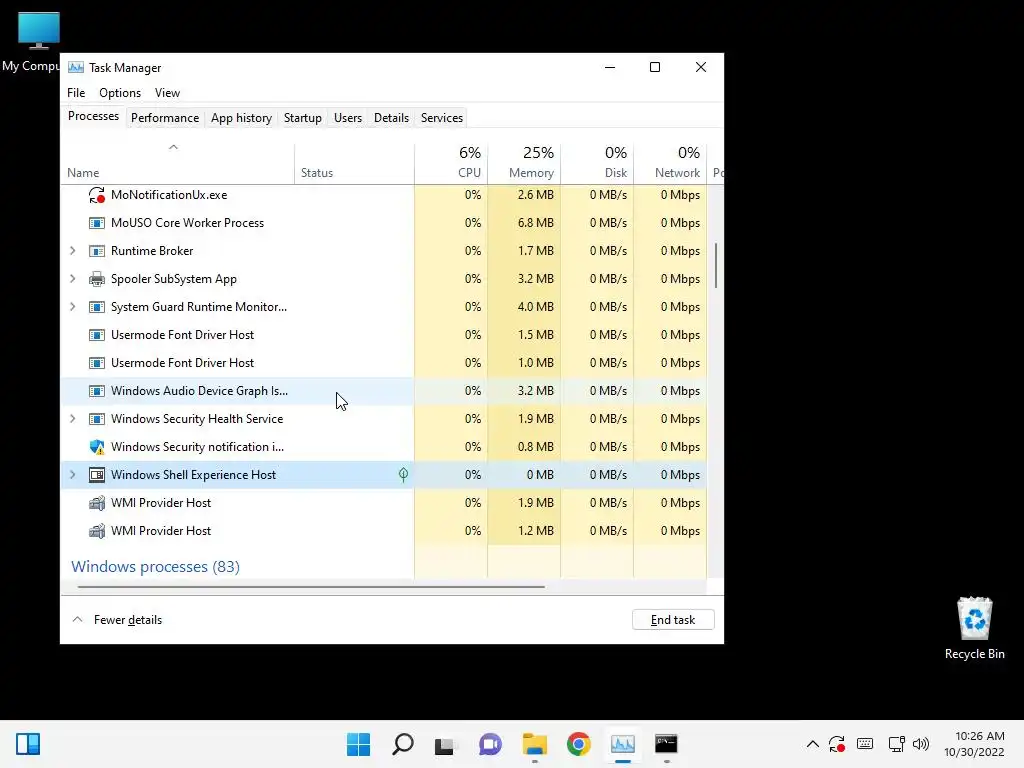
Task: Open the clock and date flyout
Action: tap(974, 744)
